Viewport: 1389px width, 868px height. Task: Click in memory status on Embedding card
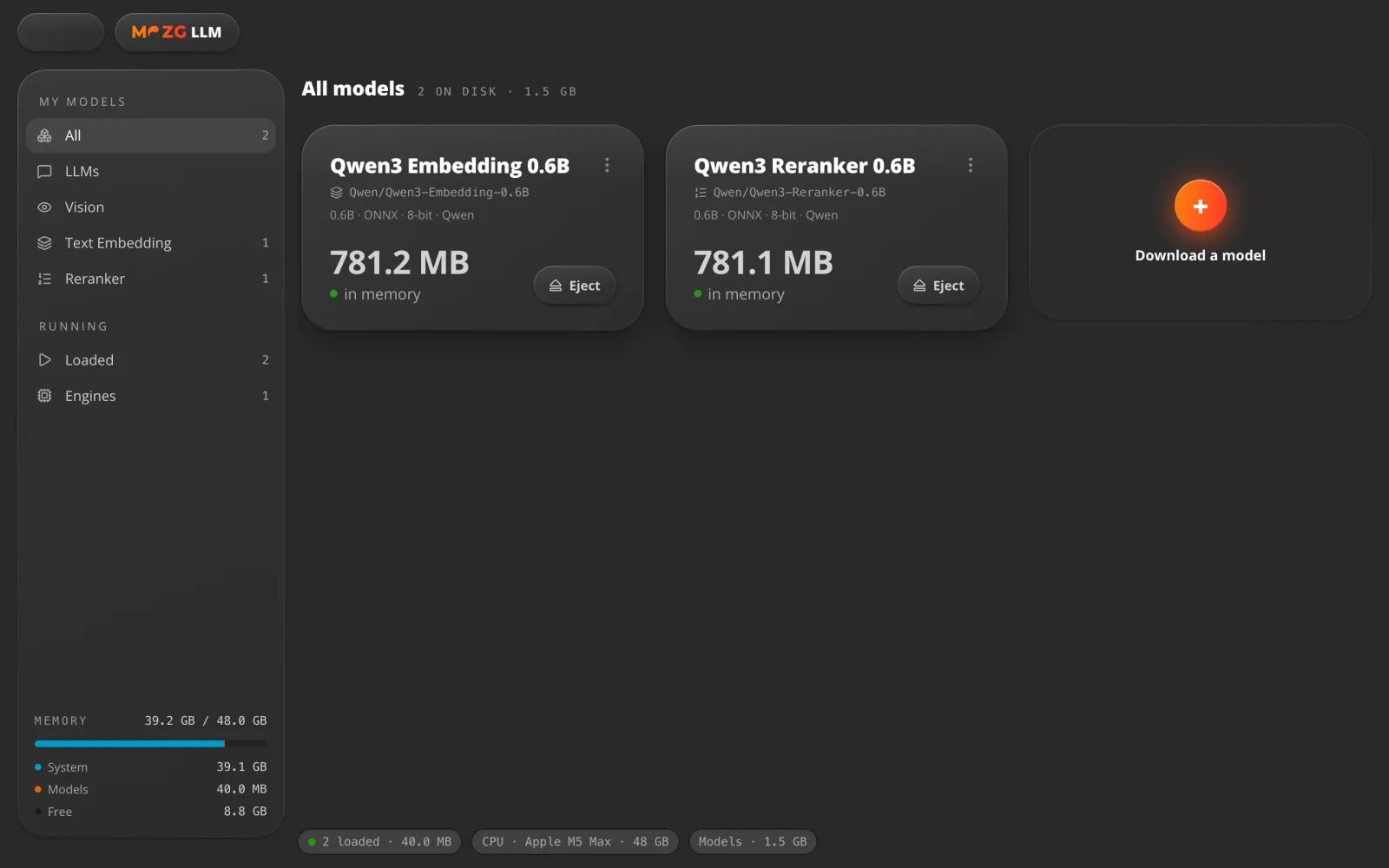(375, 294)
